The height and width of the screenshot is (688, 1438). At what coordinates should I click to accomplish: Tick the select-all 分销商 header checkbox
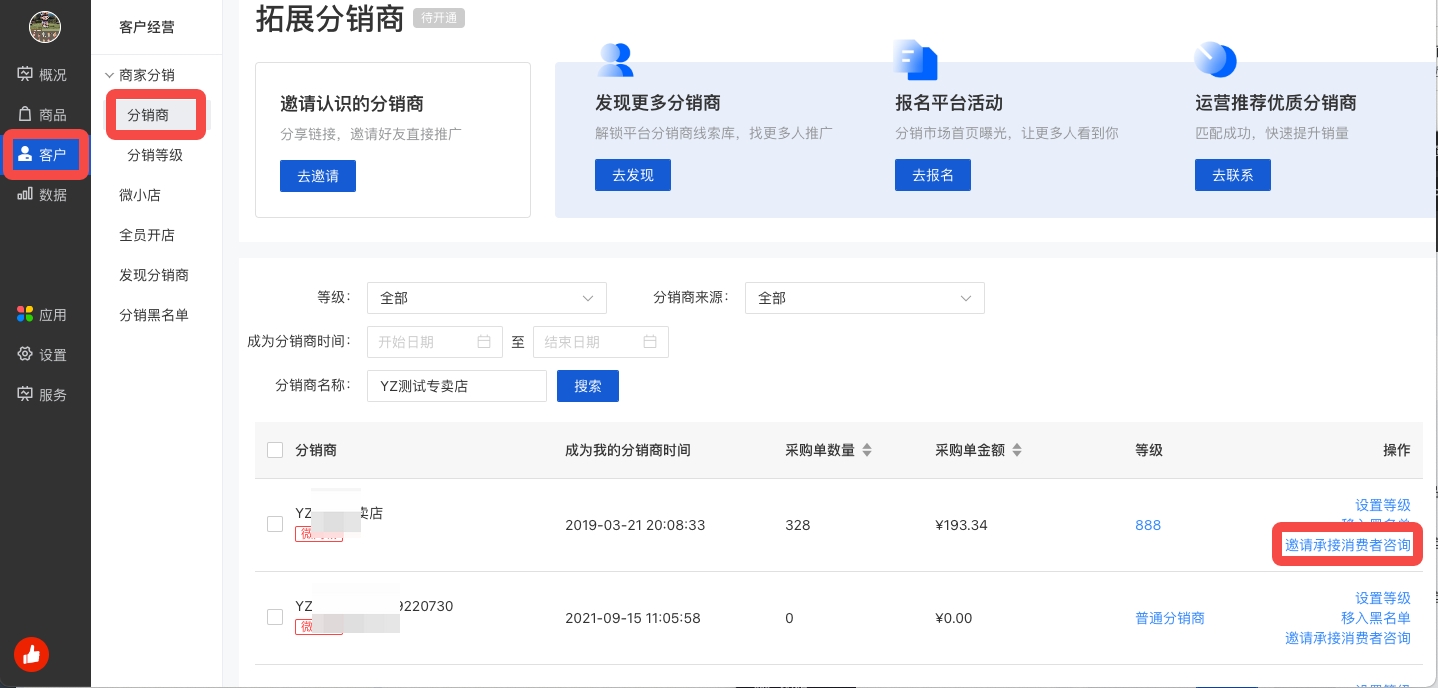275,450
